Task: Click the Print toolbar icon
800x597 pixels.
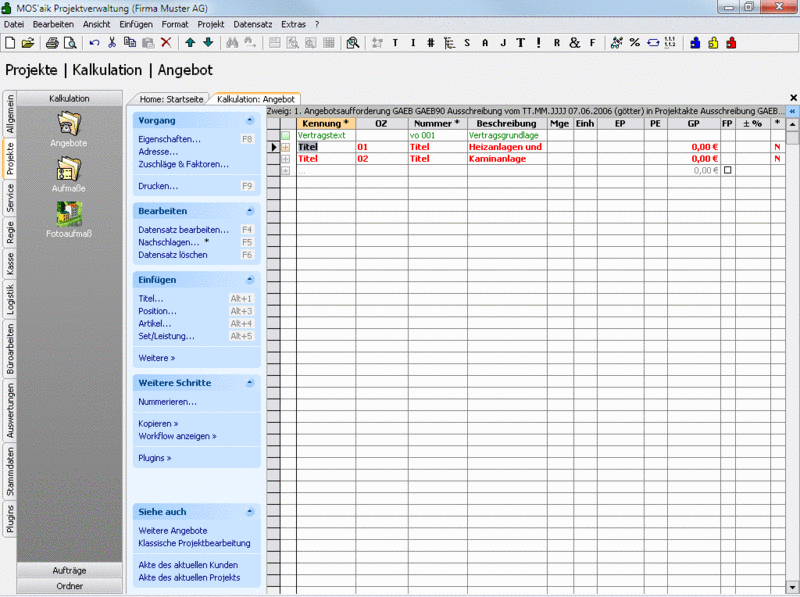Action: click(52, 43)
